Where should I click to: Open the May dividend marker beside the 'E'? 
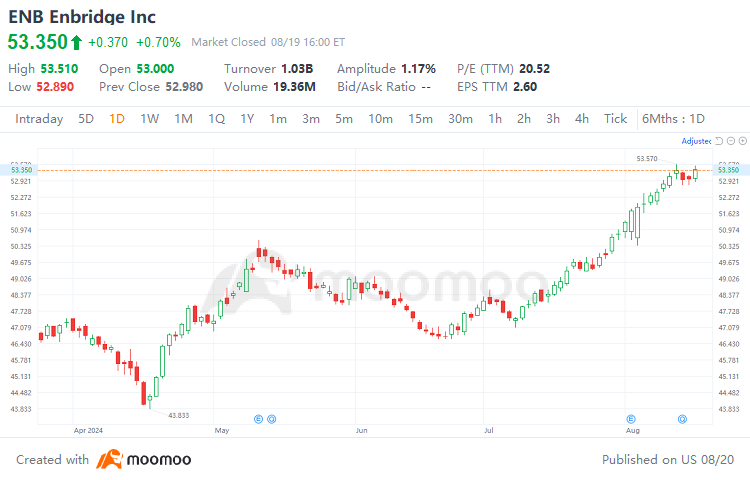point(272,419)
